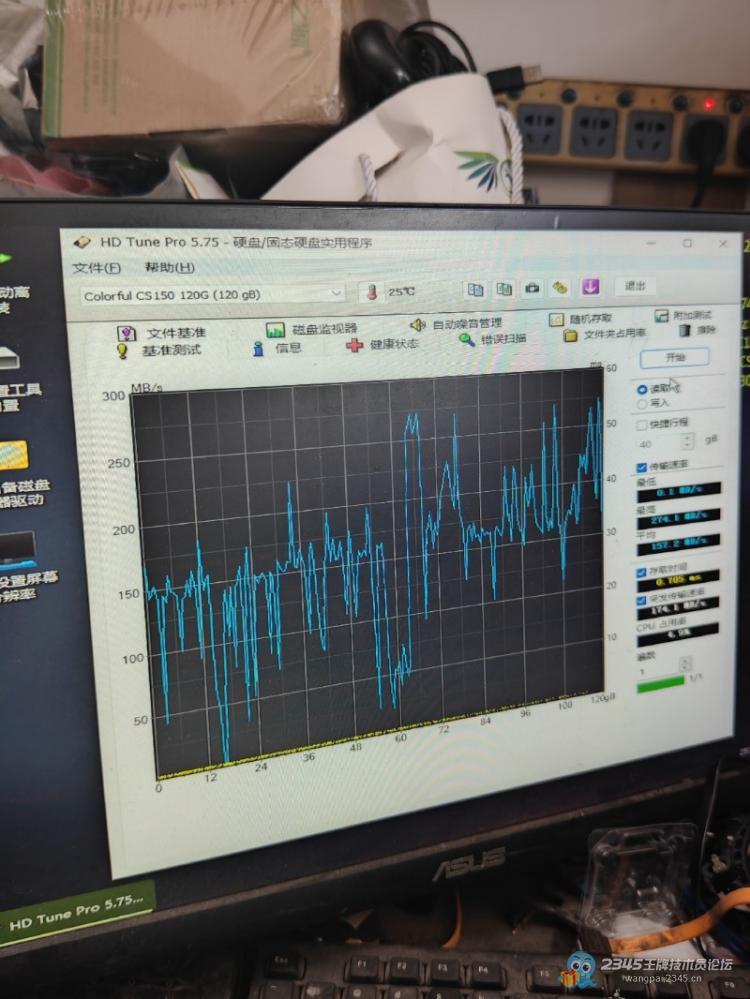
Task: Click the copy screenshot to clipboard icon
Action: (504, 289)
